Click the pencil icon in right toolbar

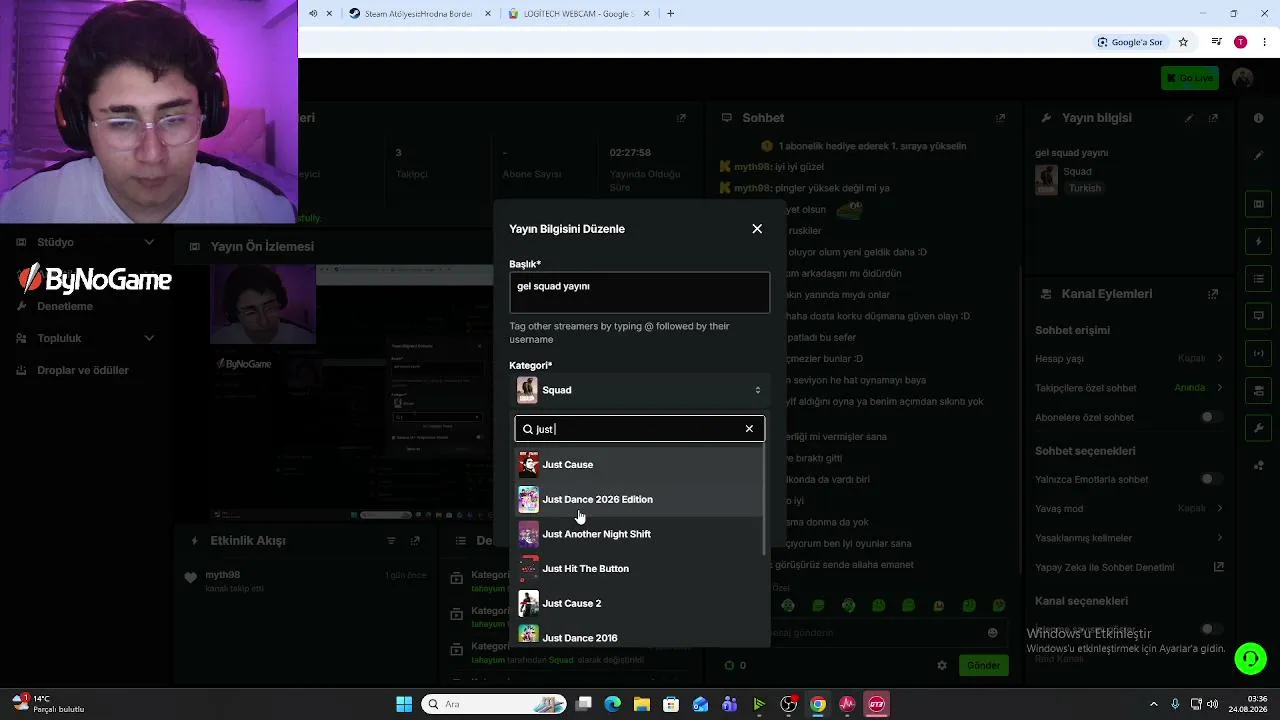coord(1258,155)
